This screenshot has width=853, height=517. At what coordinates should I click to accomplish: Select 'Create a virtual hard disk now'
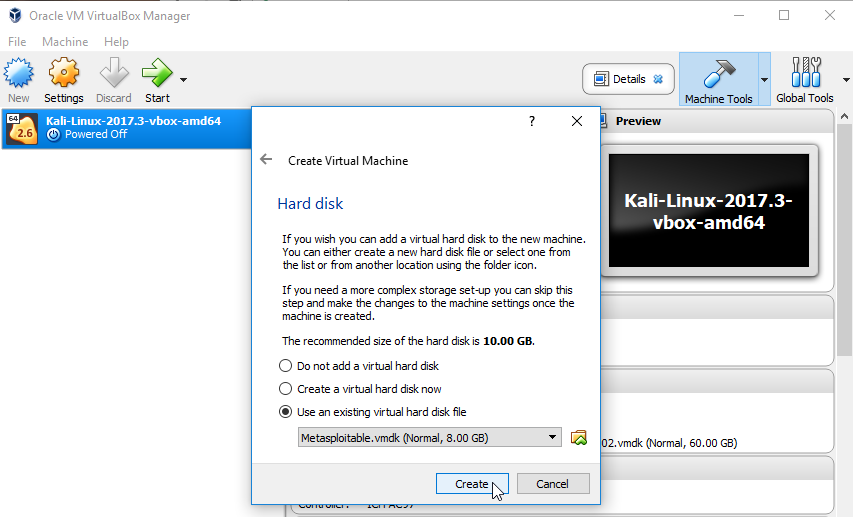(x=286, y=389)
